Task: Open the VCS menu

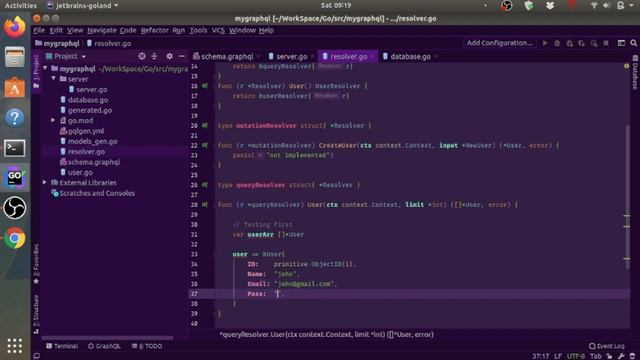Action: pyautogui.click(x=218, y=30)
